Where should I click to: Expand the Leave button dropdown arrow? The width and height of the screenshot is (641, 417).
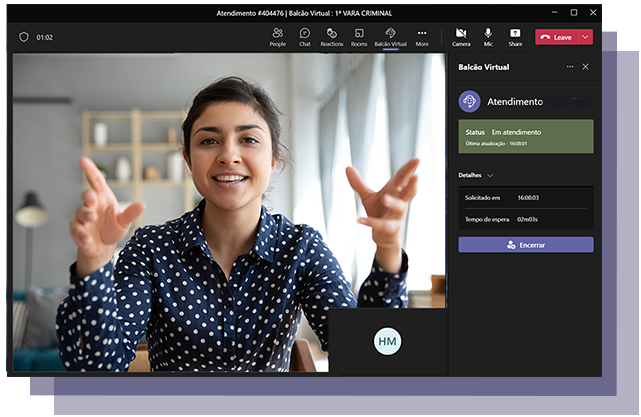point(586,37)
